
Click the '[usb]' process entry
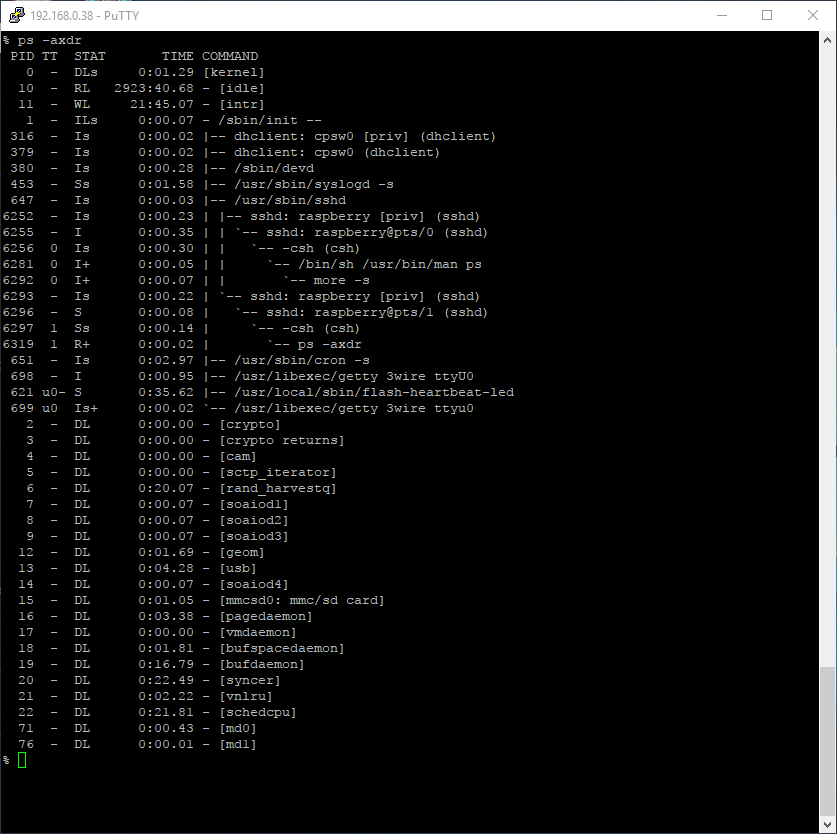(238, 569)
